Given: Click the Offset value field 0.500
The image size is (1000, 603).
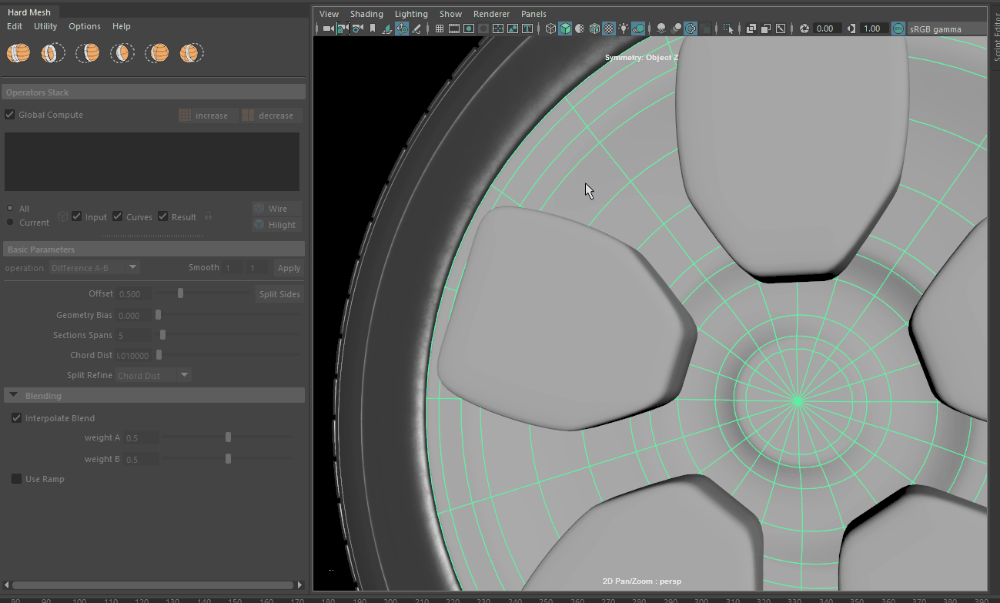Looking at the screenshot, I should [135, 294].
